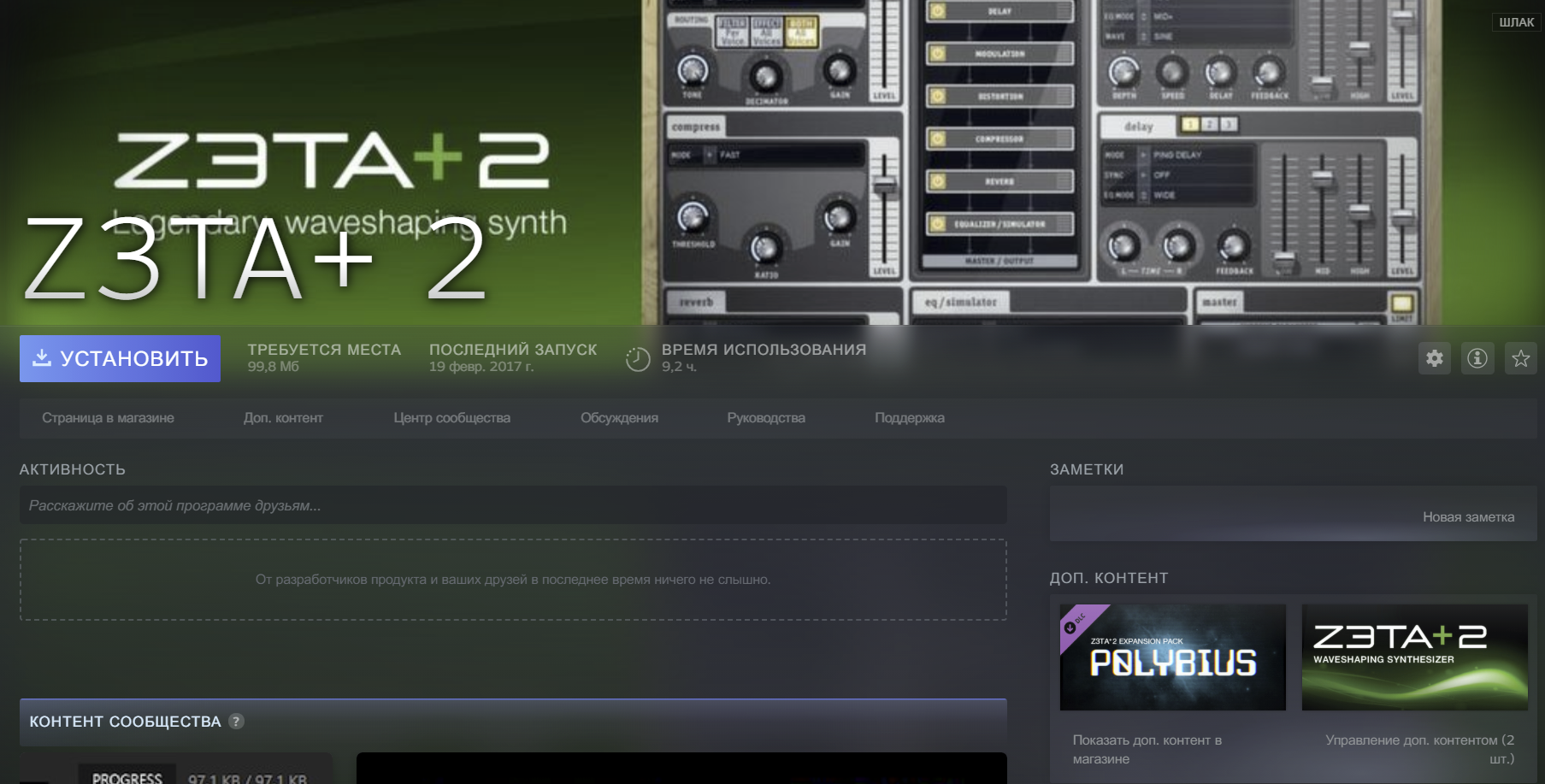This screenshot has height=784, width=1545.
Task: Click the ШЛАК collection tag
Action: pyautogui.click(x=1517, y=22)
